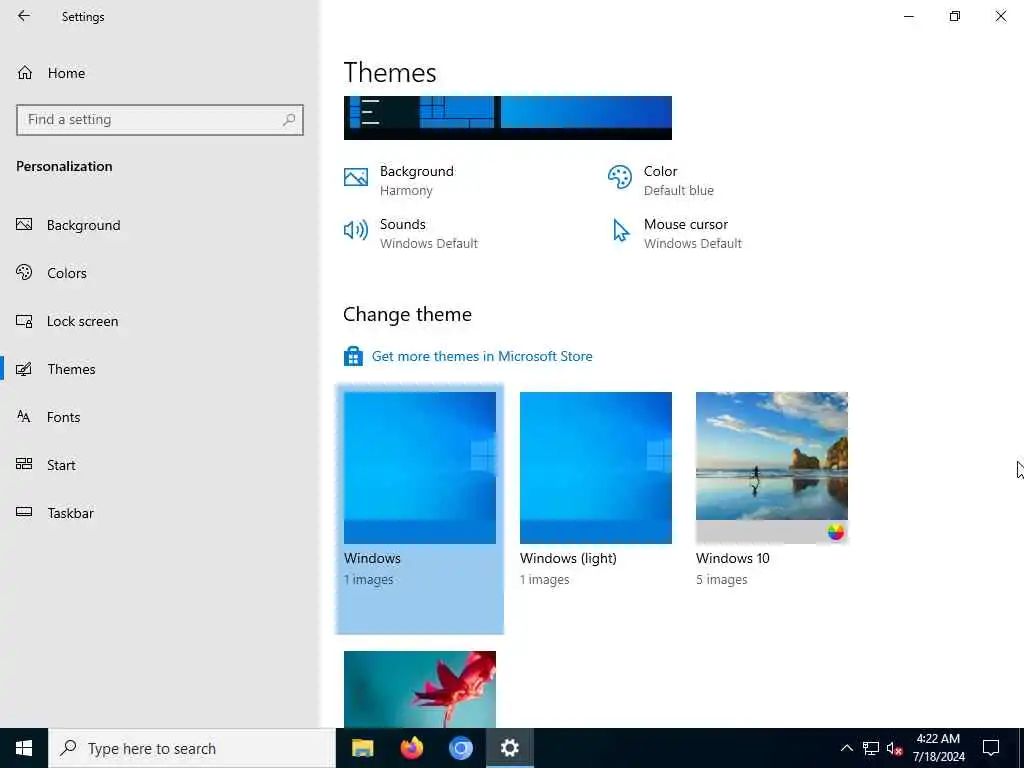
Task: Click the Mouse cursor pointer icon
Action: pyautogui.click(x=620, y=230)
